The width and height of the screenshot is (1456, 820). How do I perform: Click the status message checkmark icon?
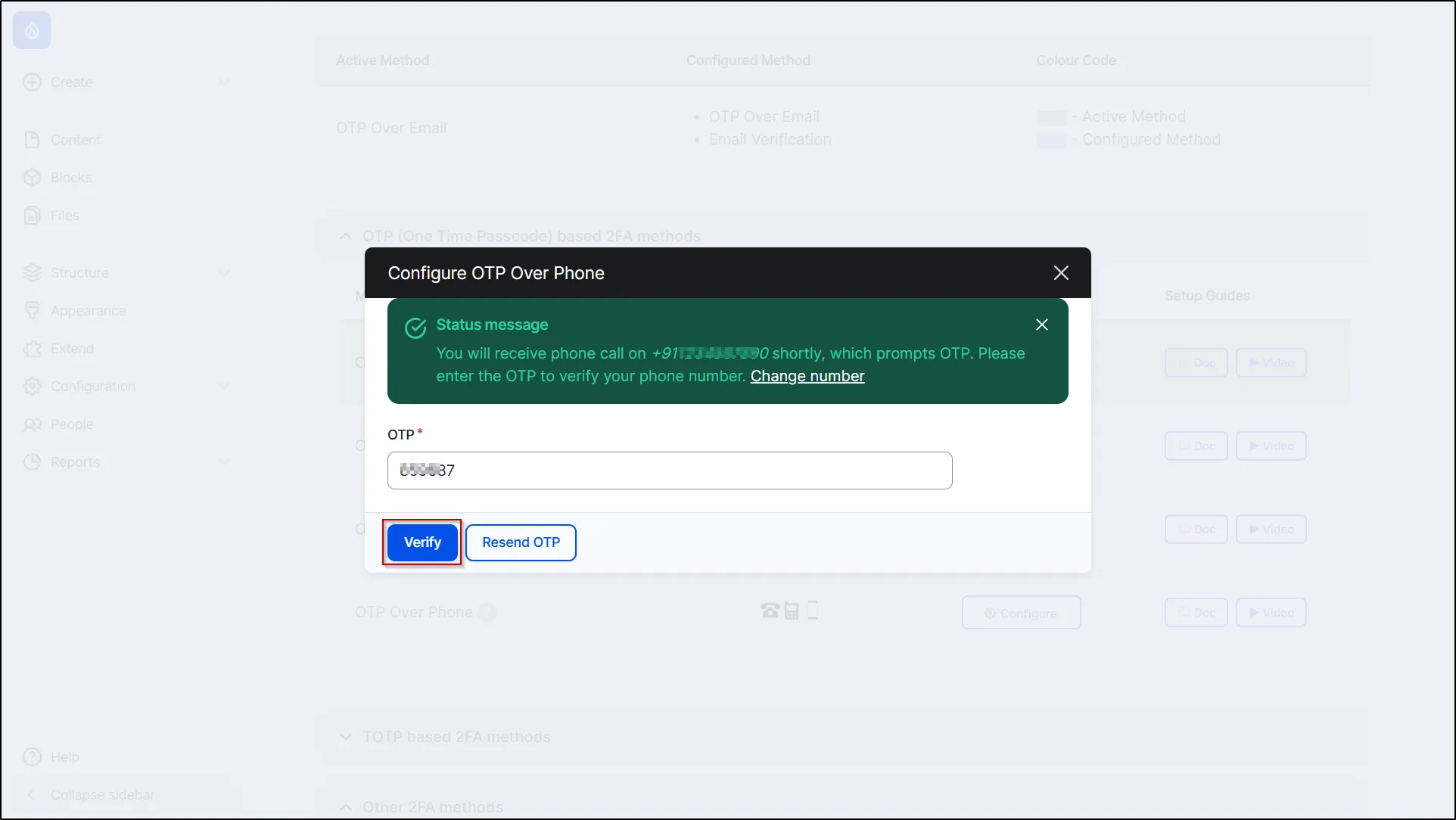tap(415, 328)
